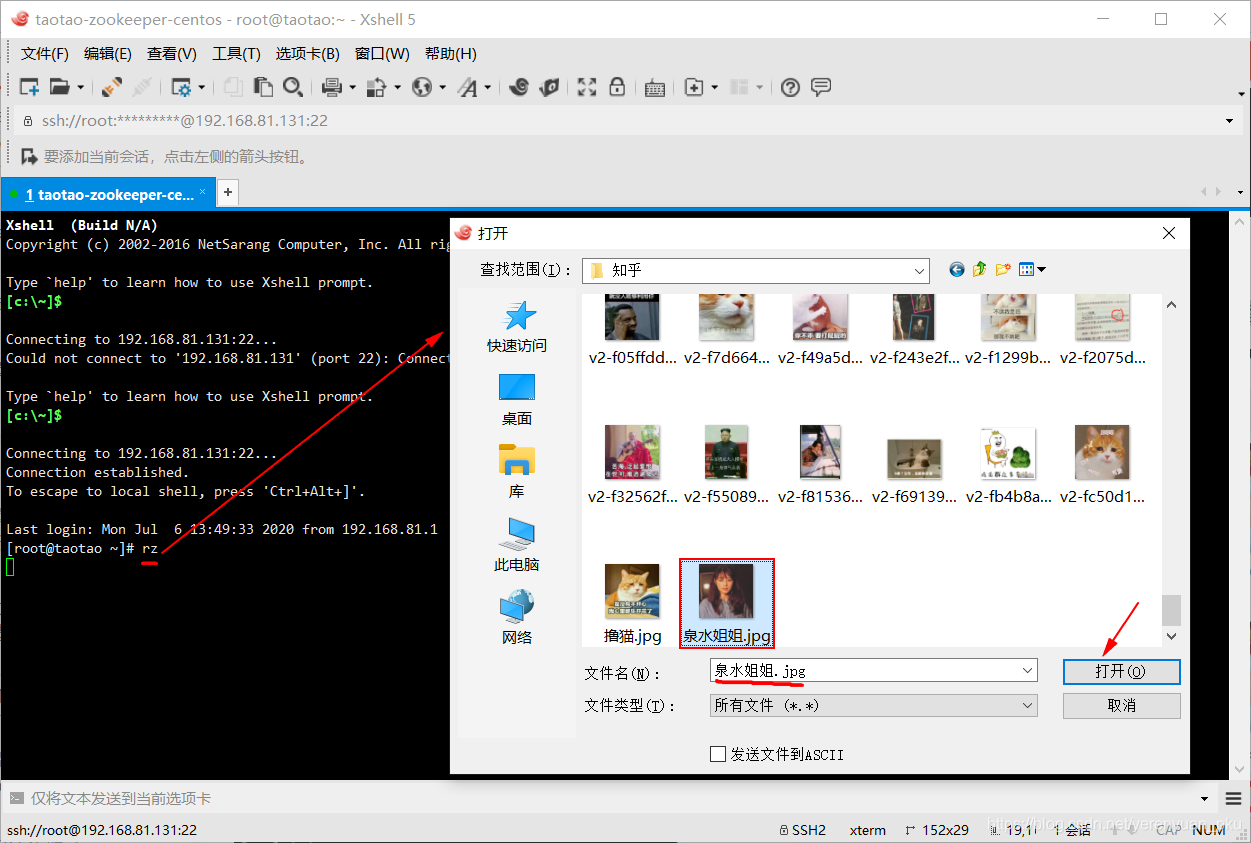This screenshot has width=1251, height=843.
Task: Click the scroll down arrow of file list
Action: click(x=1171, y=636)
